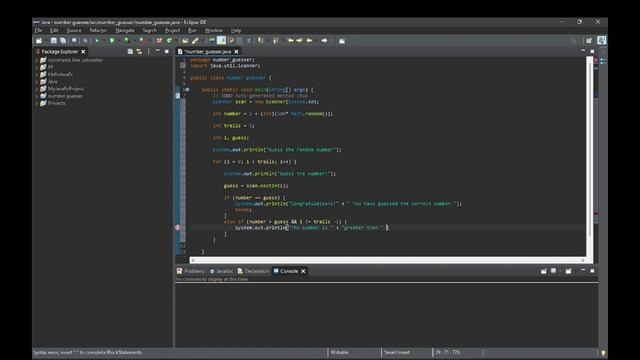Open the Project menu

pos(172,31)
